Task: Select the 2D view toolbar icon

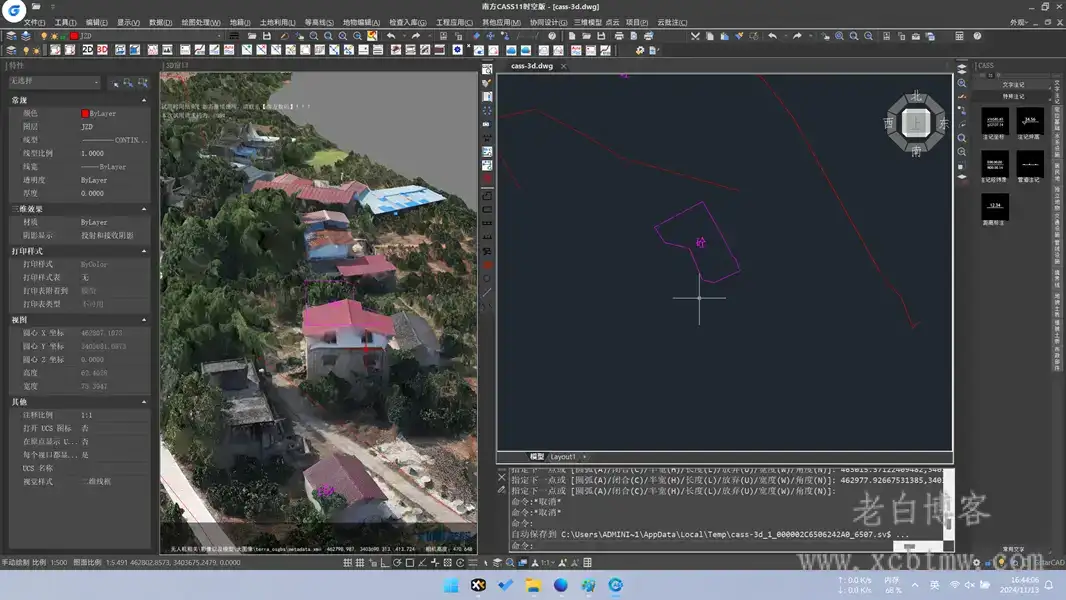Action: coord(87,49)
